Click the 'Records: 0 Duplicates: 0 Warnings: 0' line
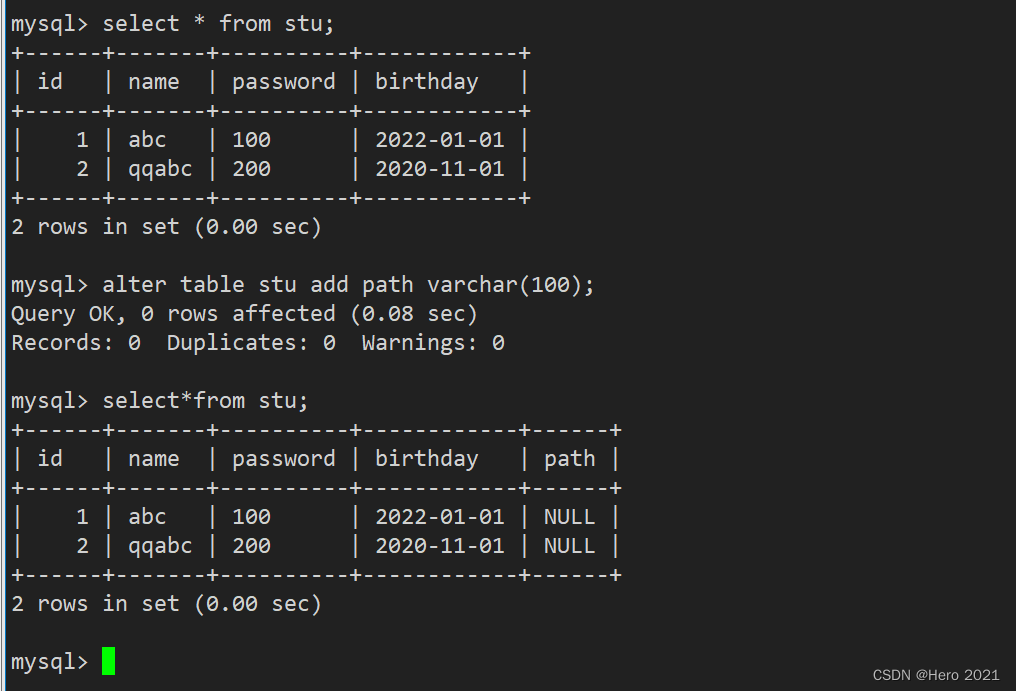The image size is (1016, 691). (x=258, y=343)
